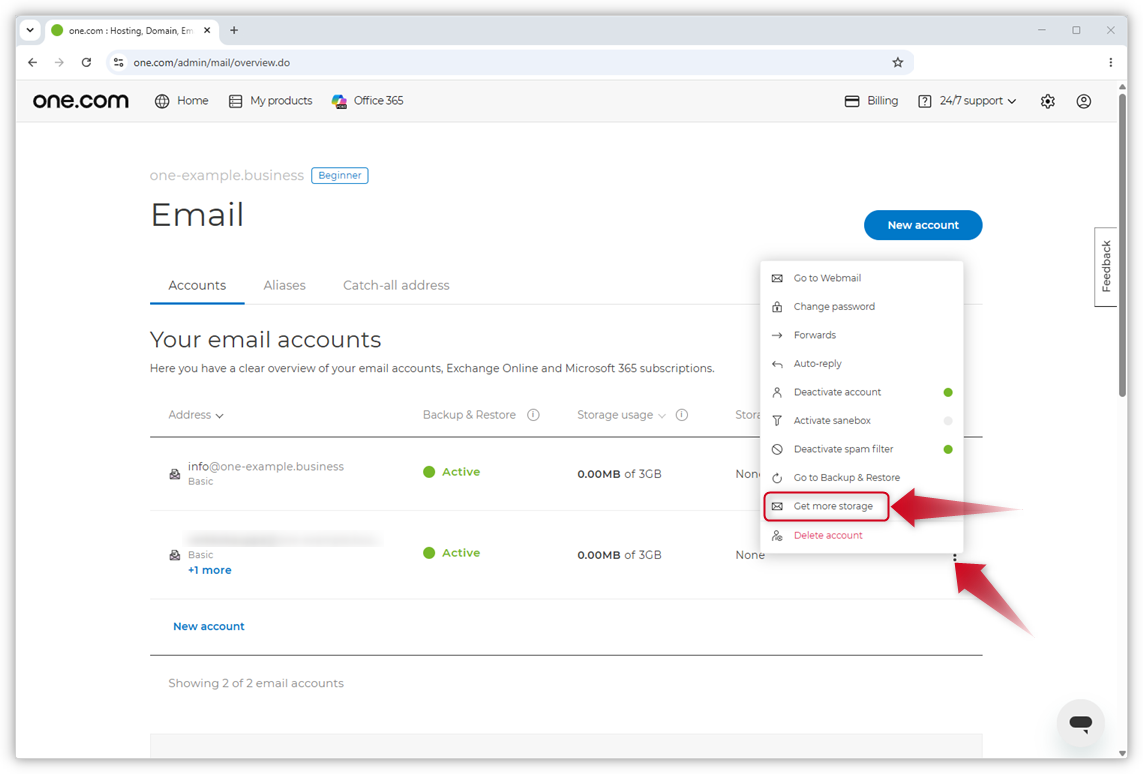Open new browser tab
This screenshot has height=774, width=1143.
click(234, 31)
